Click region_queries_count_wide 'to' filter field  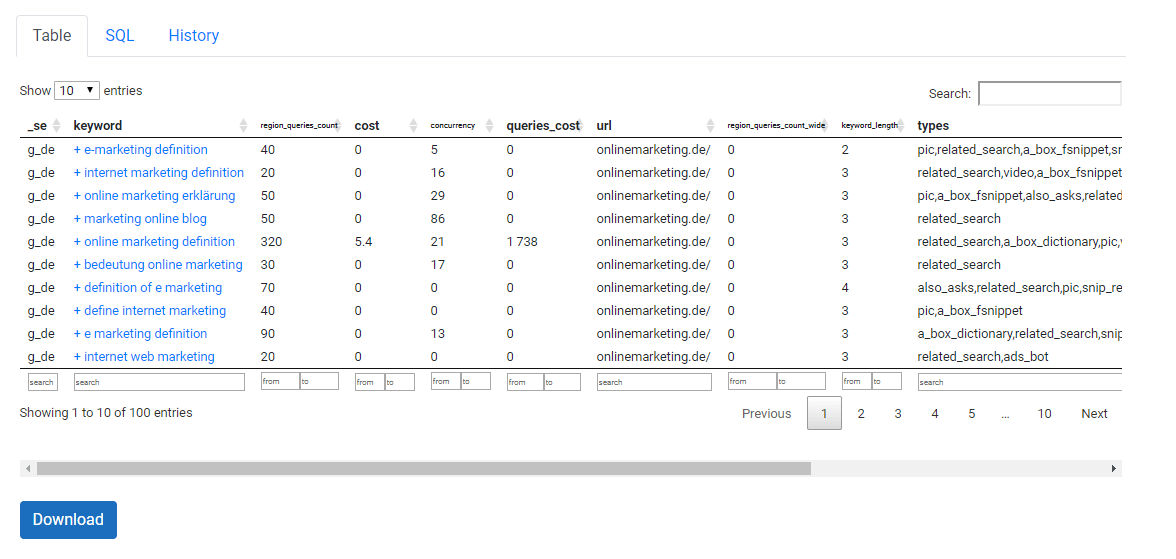click(801, 381)
